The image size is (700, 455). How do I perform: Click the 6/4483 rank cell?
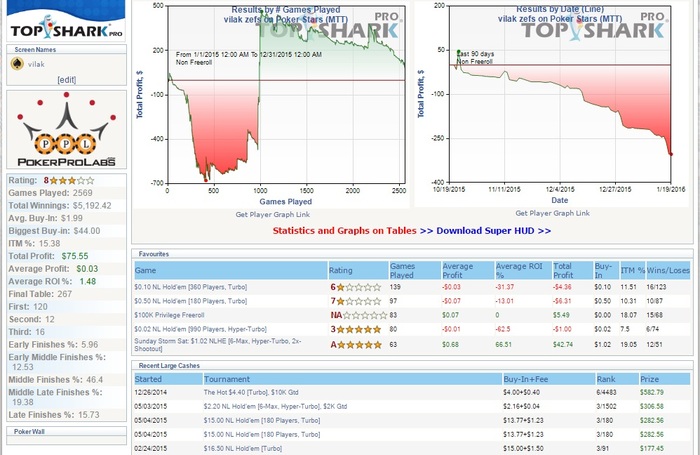click(606, 392)
